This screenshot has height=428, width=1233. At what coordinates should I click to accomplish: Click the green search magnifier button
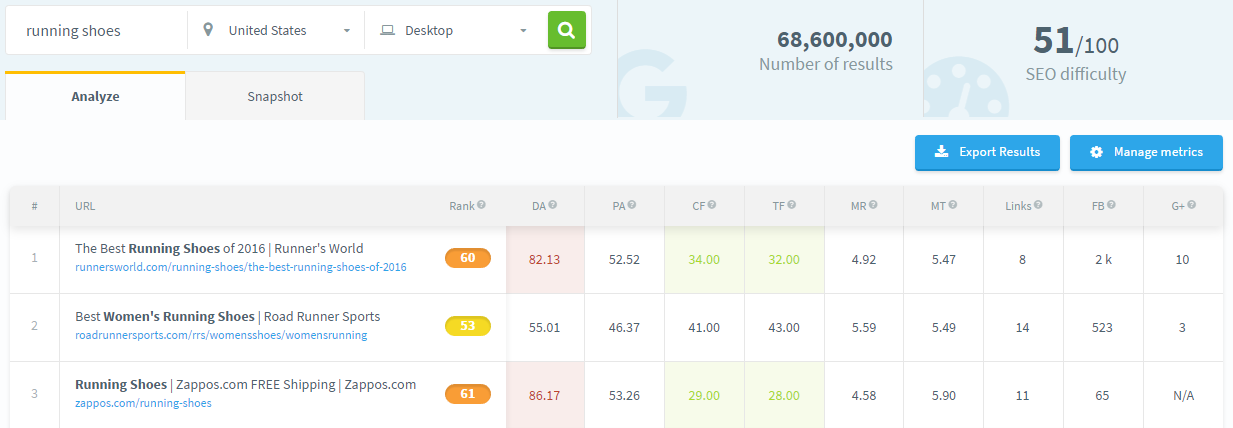[567, 30]
